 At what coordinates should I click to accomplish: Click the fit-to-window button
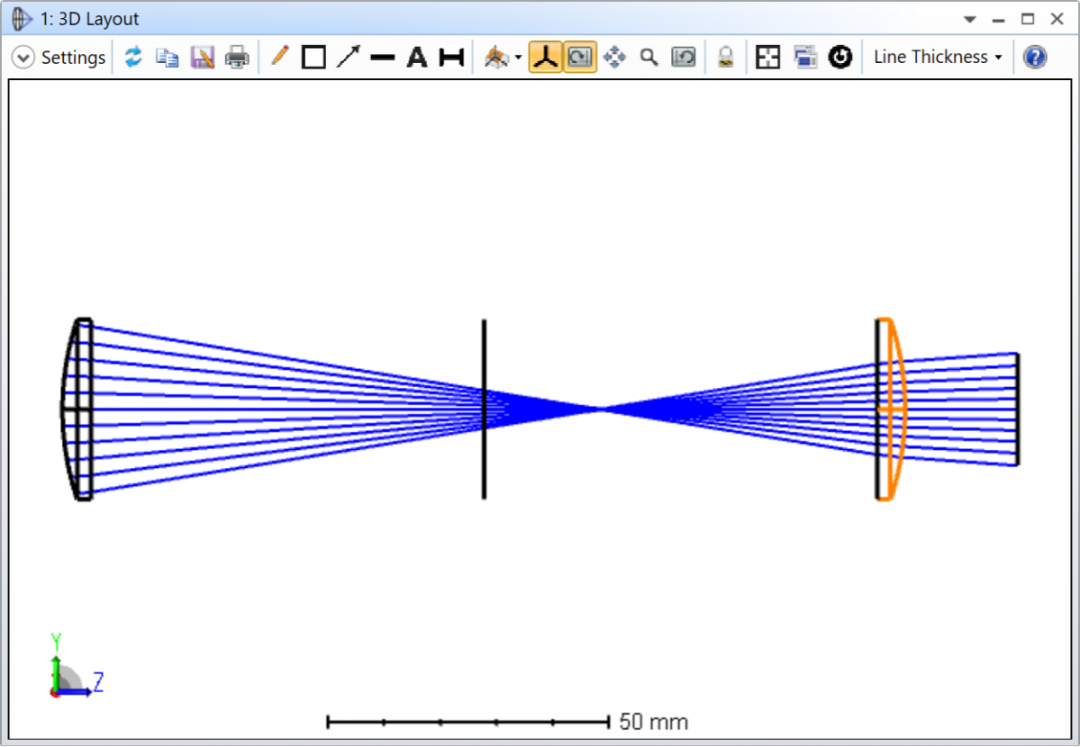(767, 57)
